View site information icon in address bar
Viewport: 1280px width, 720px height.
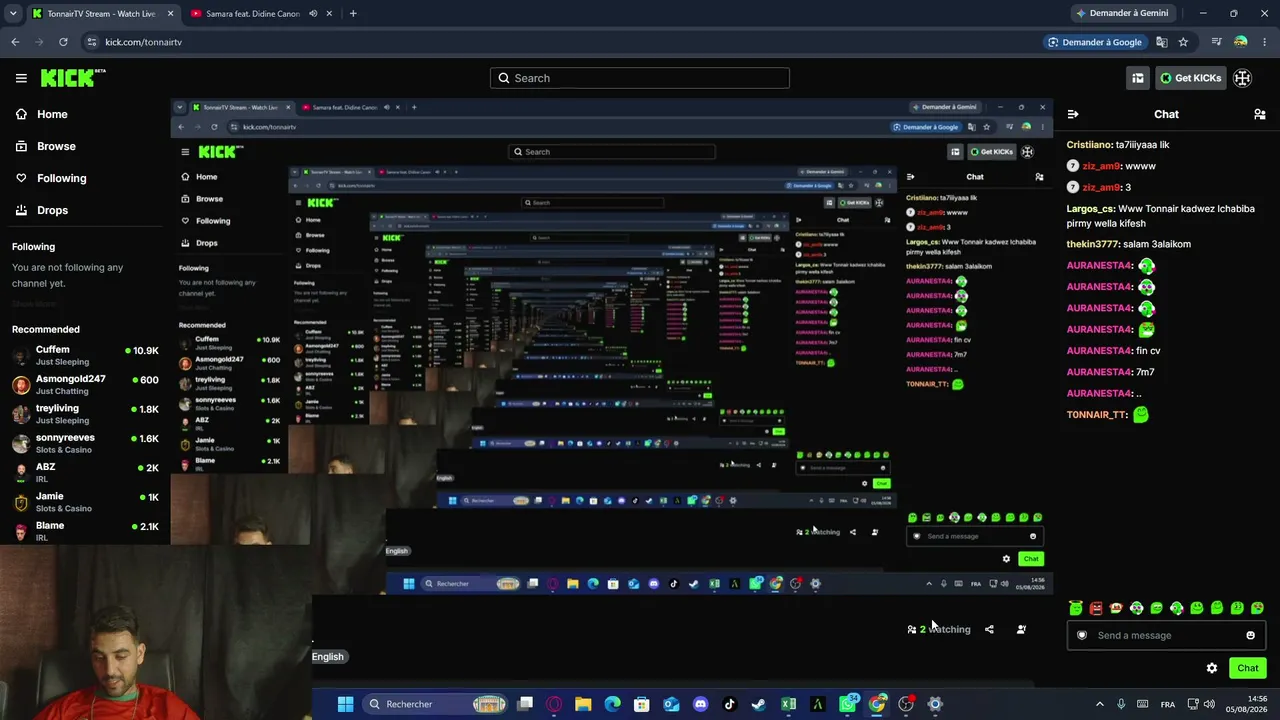pos(92,42)
